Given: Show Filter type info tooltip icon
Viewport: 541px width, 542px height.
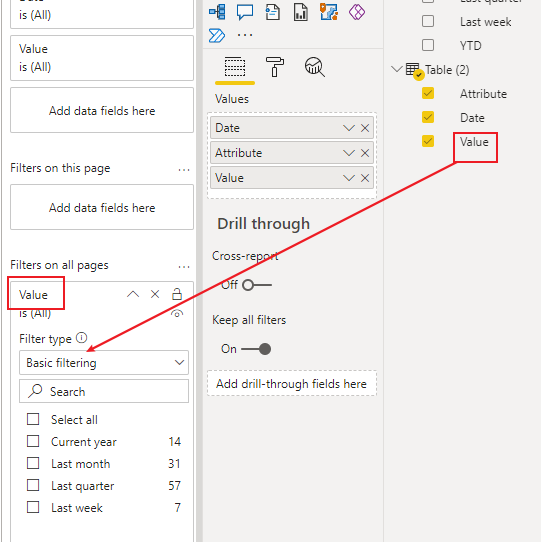Looking at the screenshot, I should pos(82,338).
